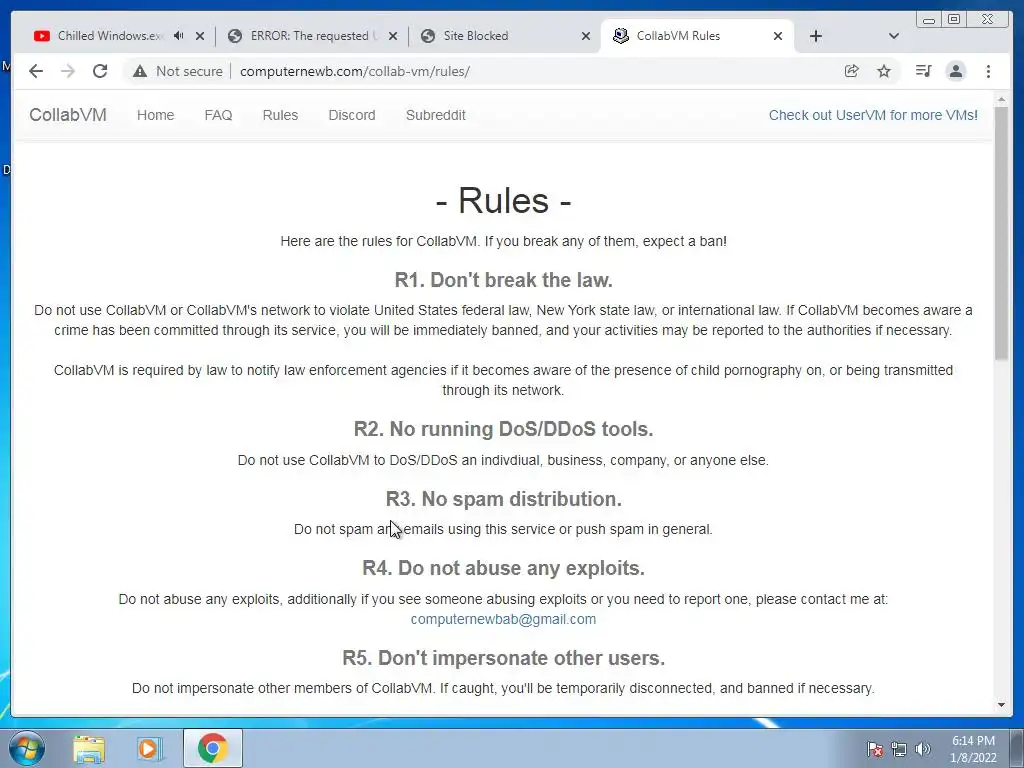Open a new tab with plus button
Viewport: 1024px width, 768px height.
click(816, 36)
